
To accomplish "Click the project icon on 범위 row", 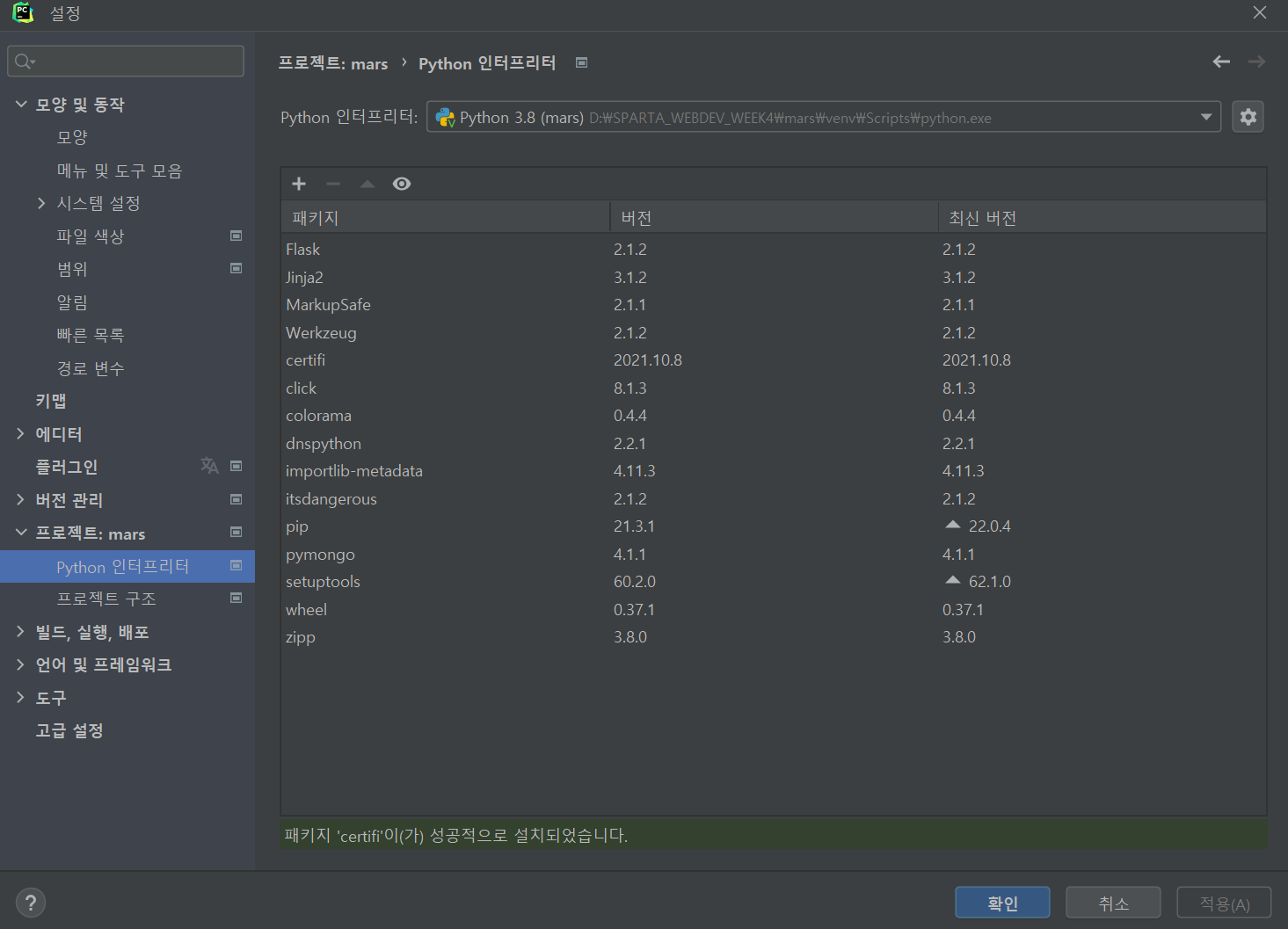I will (x=236, y=268).
